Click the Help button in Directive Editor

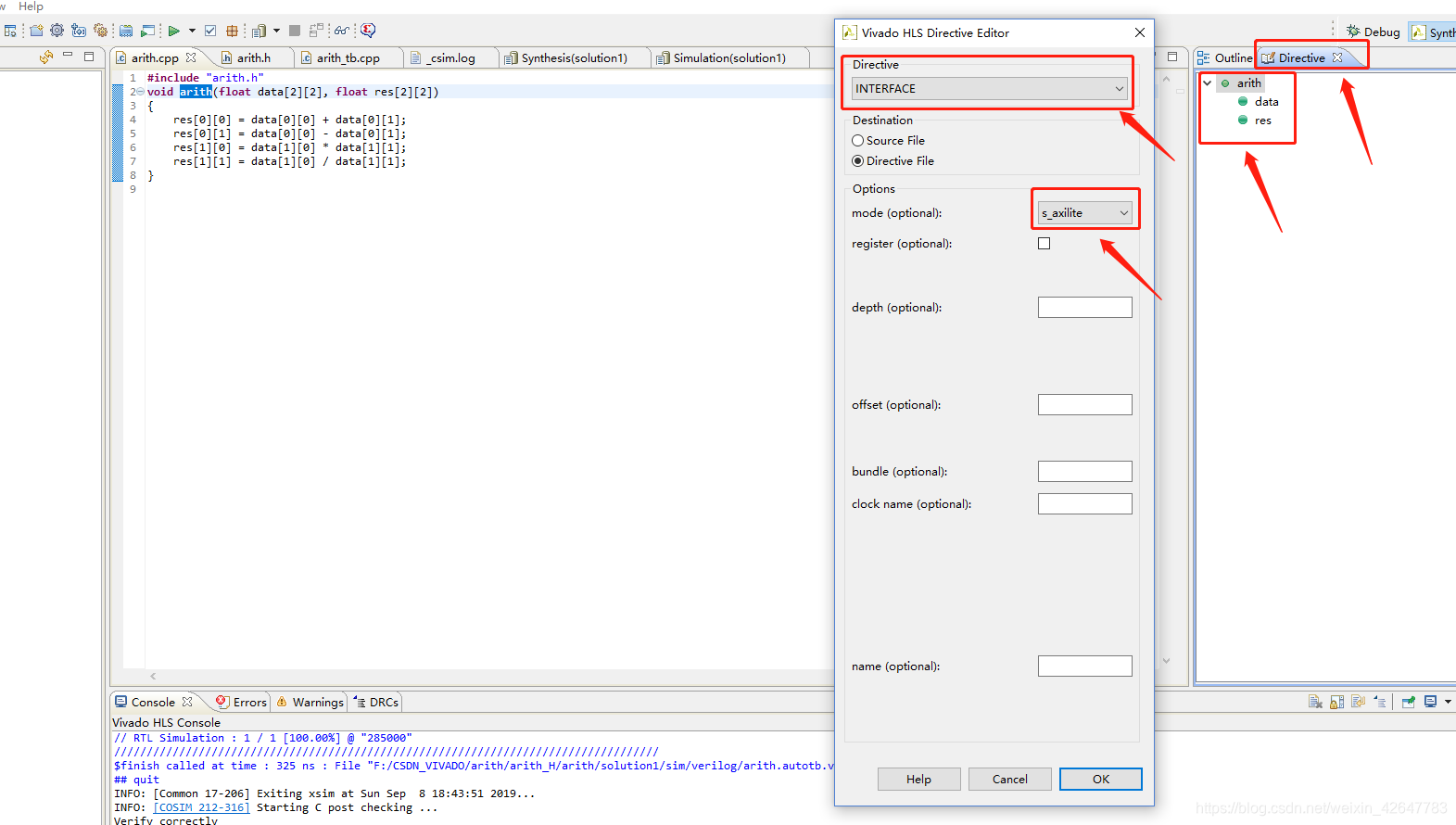point(918,779)
